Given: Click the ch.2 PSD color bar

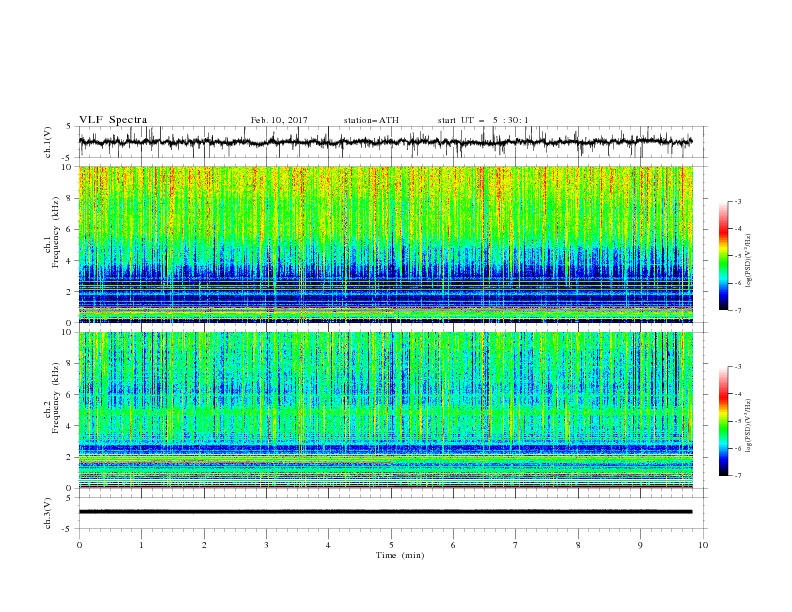Looking at the screenshot, I should 723,421.
